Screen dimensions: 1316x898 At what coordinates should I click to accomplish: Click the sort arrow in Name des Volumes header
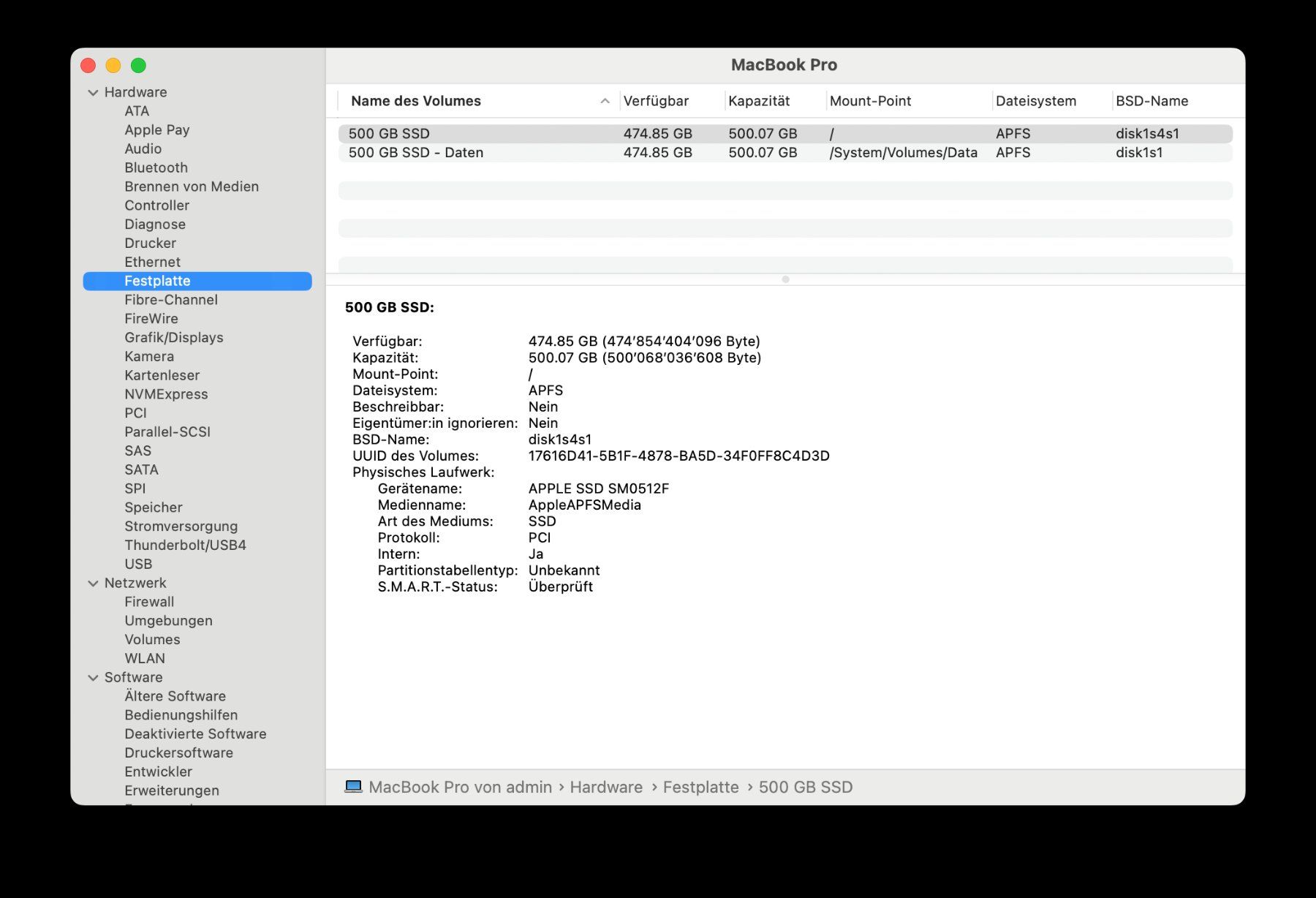pyautogui.click(x=605, y=101)
